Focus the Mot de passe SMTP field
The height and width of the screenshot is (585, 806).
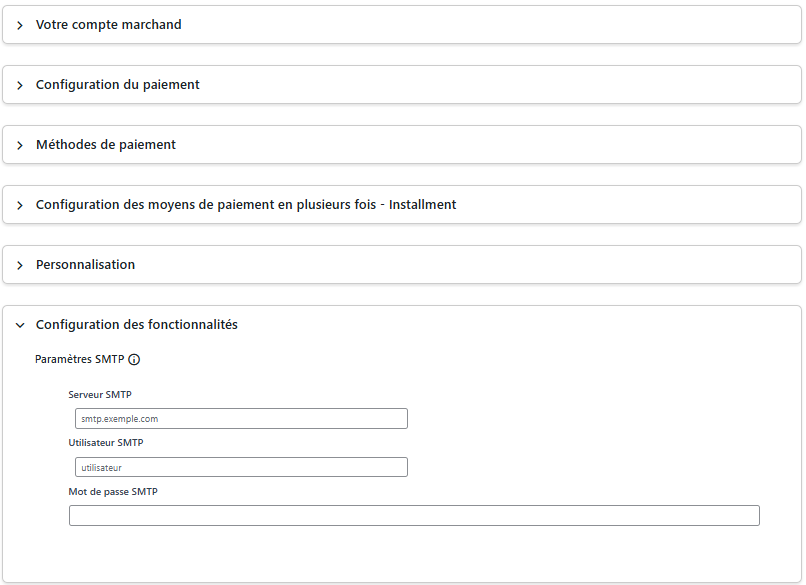414,516
